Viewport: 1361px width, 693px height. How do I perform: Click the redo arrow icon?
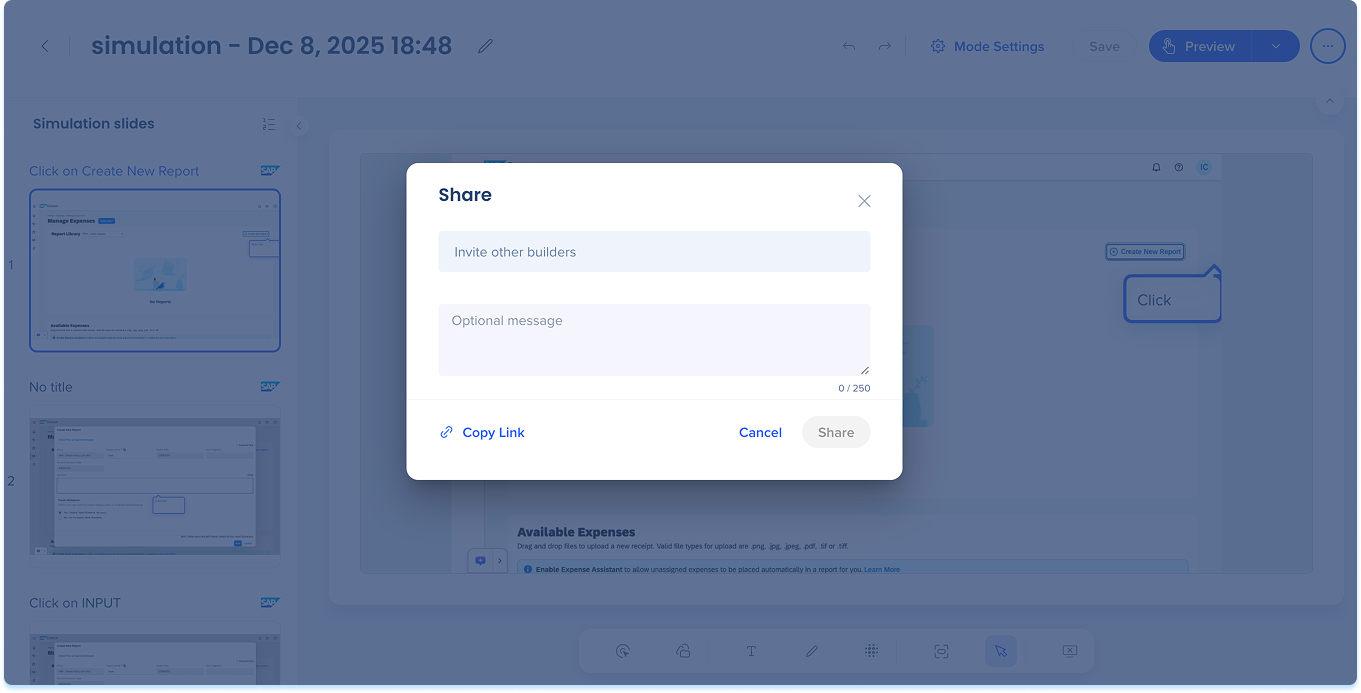click(x=884, y=46)
